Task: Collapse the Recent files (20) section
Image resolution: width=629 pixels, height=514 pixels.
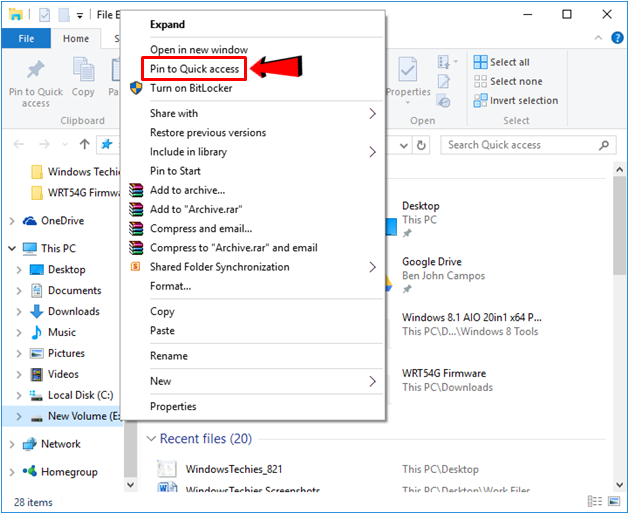Action: point(151,439)
